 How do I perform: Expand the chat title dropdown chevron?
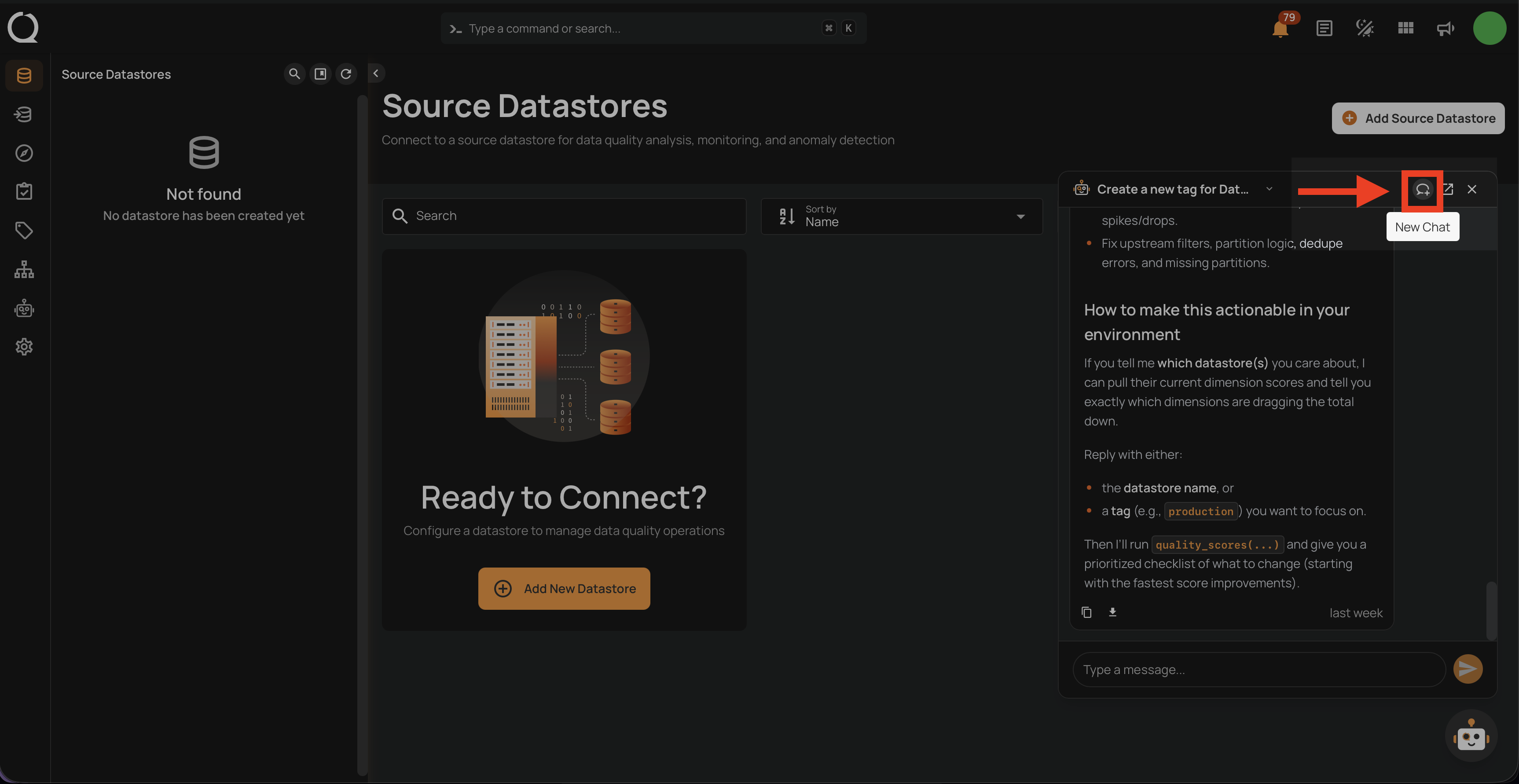point(1269,189)
